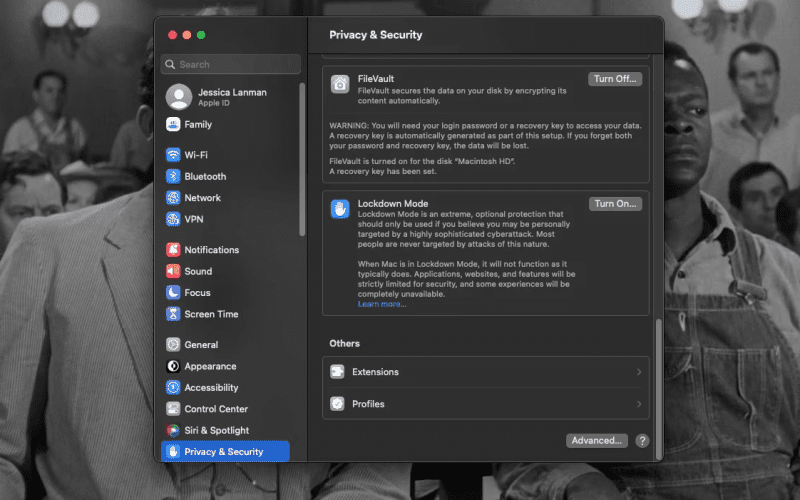This screenshot has width=800, height=500.
Task: Select the Control Center label
Action: click(216, 409)
